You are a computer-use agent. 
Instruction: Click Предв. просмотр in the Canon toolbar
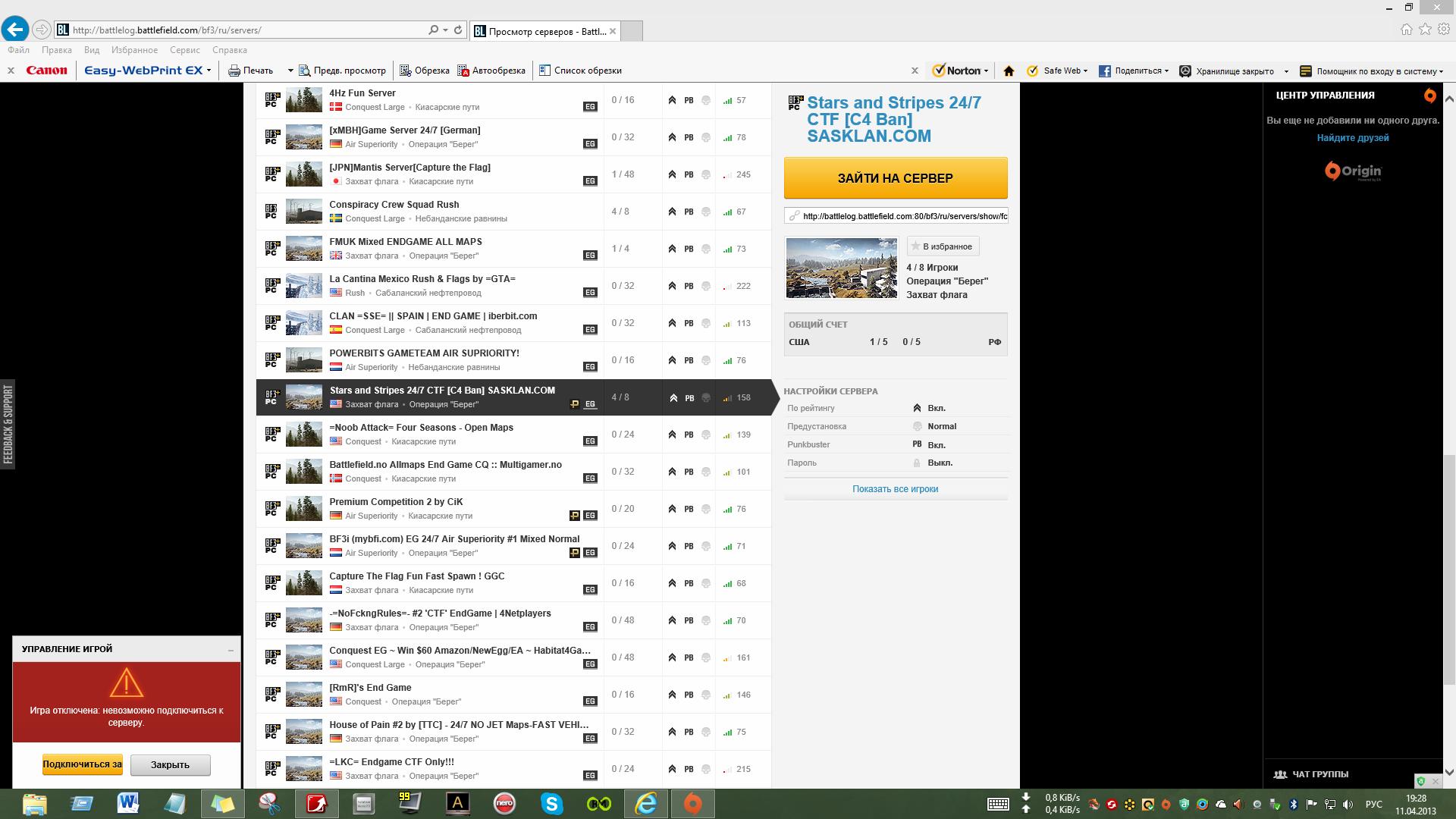pos(342,71)
